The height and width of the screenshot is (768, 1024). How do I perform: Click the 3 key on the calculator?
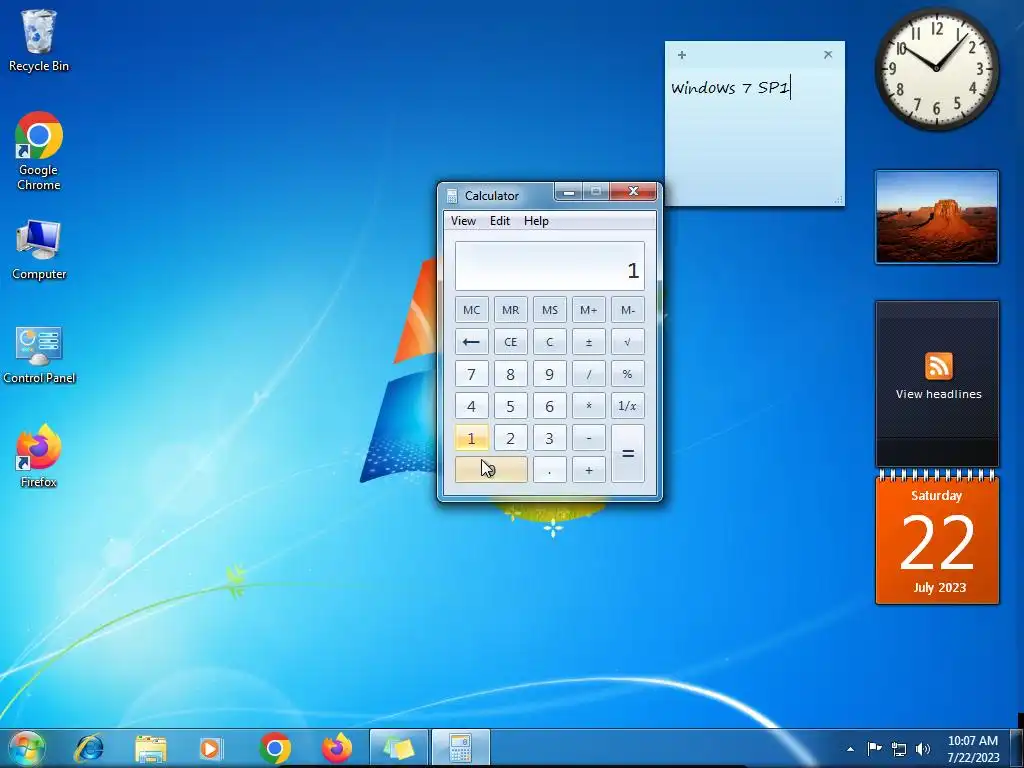(x=550, y=438)
